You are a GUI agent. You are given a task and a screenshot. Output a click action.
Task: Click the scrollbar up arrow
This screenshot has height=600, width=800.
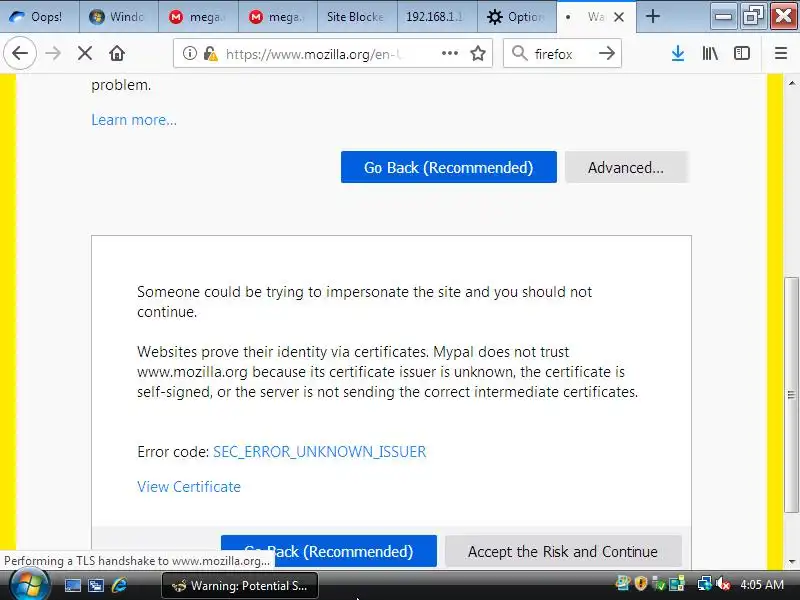click(x=791, y=83)
